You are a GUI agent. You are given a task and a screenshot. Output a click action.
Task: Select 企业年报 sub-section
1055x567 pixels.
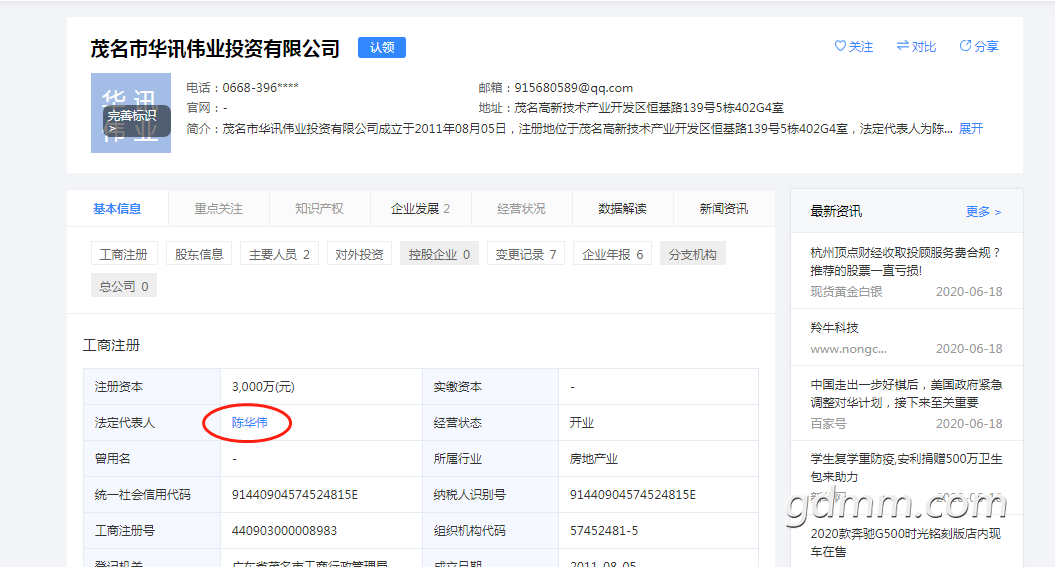click(x=613, y=255)
